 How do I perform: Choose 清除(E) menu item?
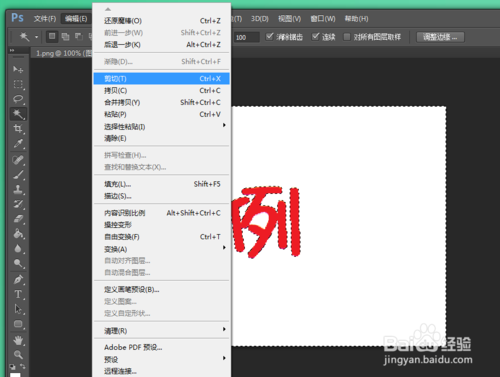[x=162, y=138]
